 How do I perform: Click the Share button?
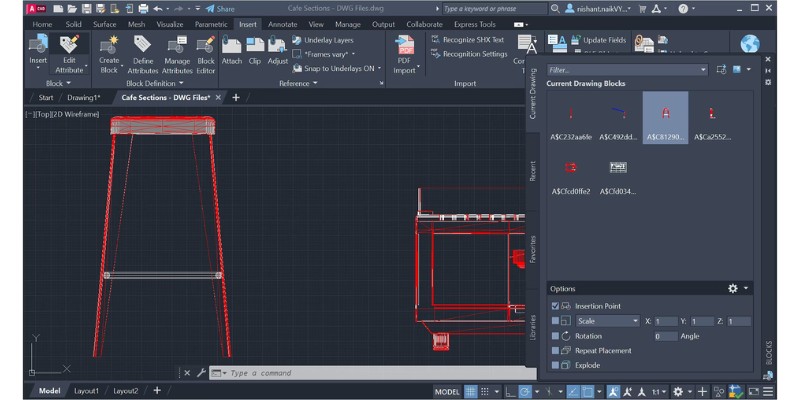click(x=220, y=9)
